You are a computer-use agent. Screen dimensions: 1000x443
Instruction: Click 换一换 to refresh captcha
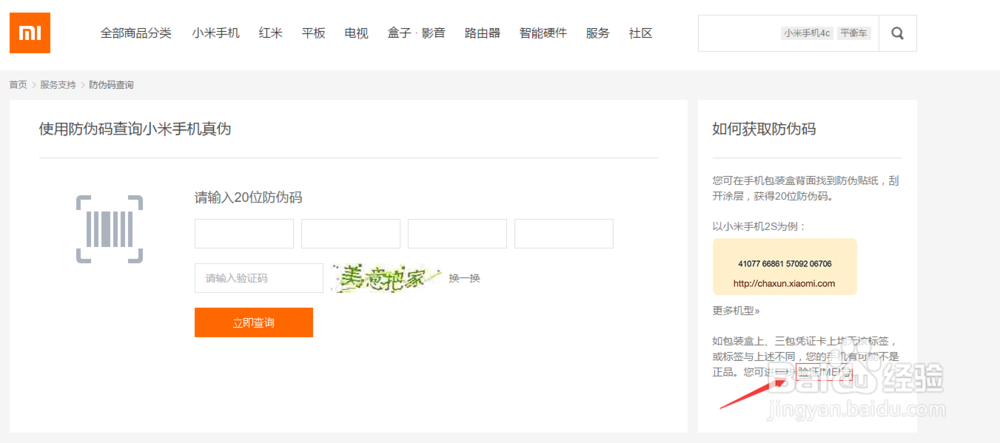pyautogui.click(x=464, y=278)
